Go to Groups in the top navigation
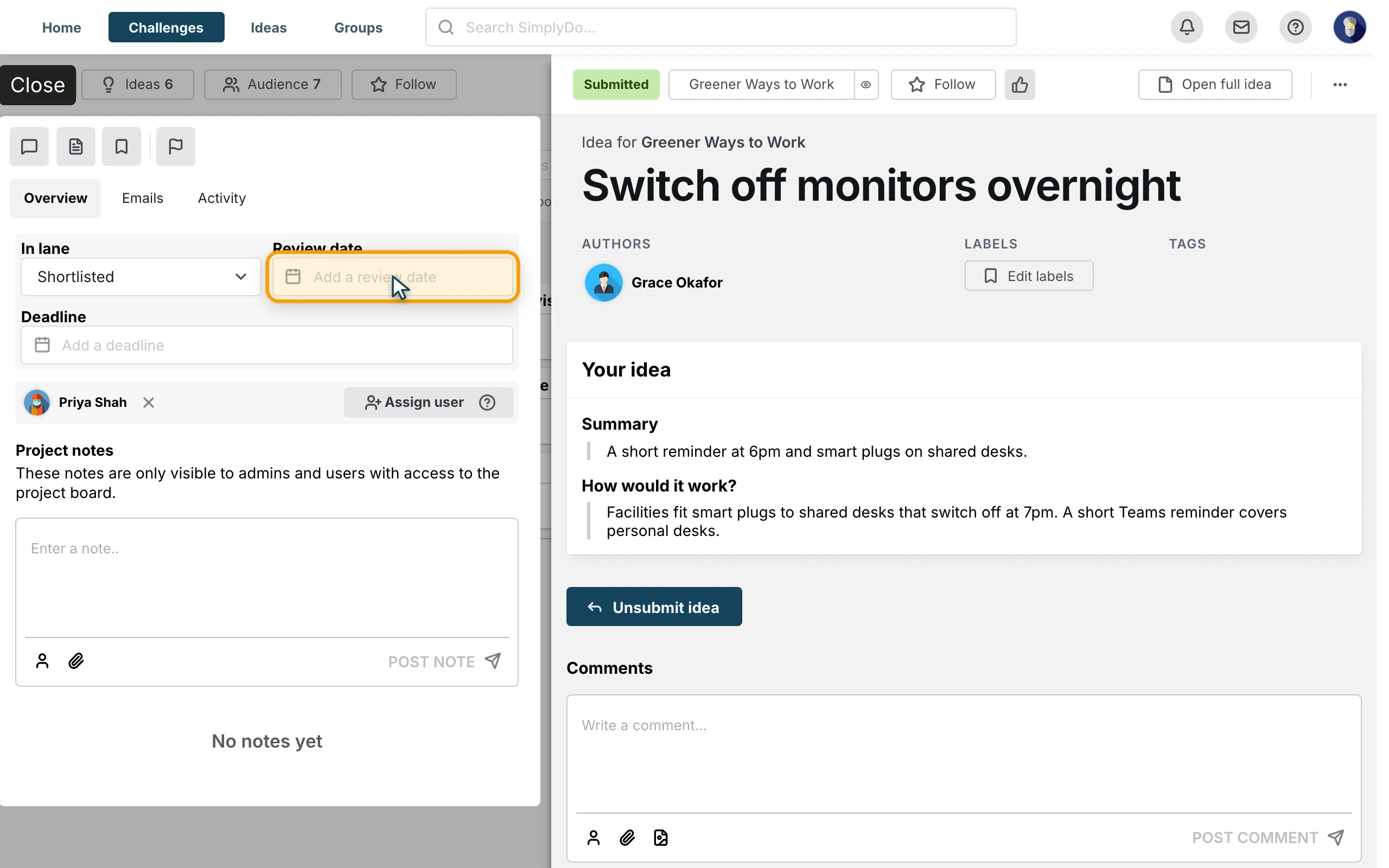Viewport: 1389px width, 868px height. click(x=358, y=27)
